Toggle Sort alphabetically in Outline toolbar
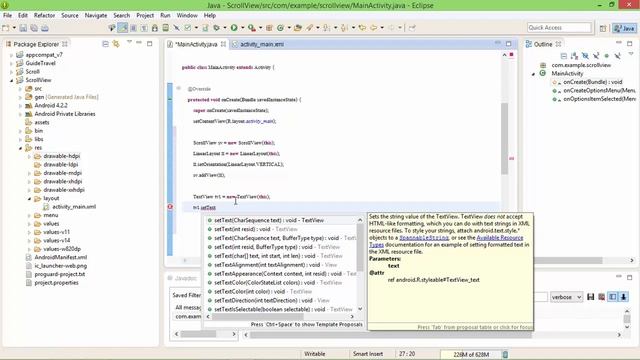640x360 pixels. coord(574,56)
